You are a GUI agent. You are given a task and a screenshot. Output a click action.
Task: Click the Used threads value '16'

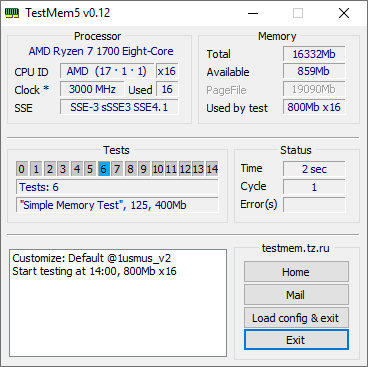click(167, 89)
